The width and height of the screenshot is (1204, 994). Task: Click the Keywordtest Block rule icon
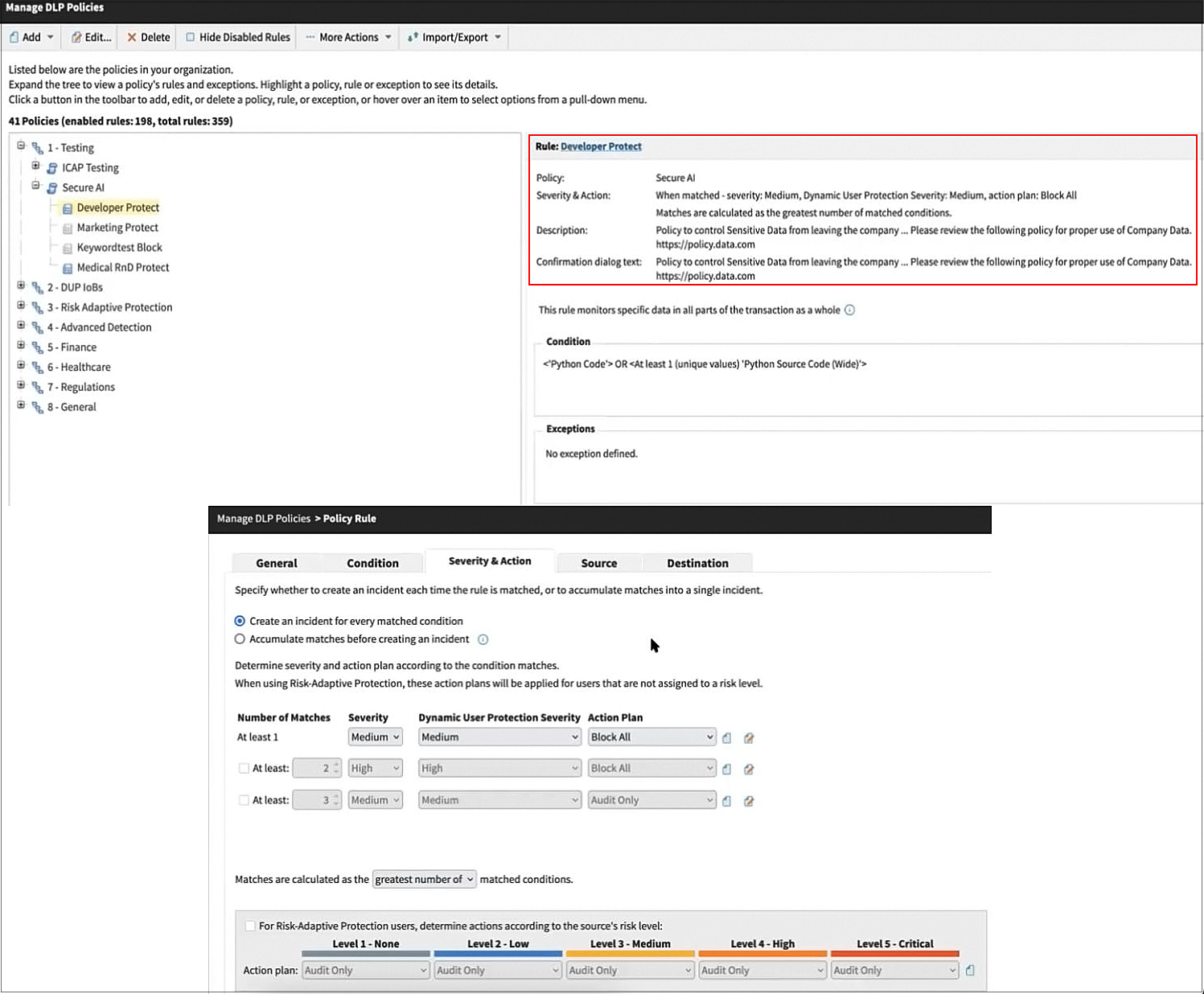click(68, 249)
